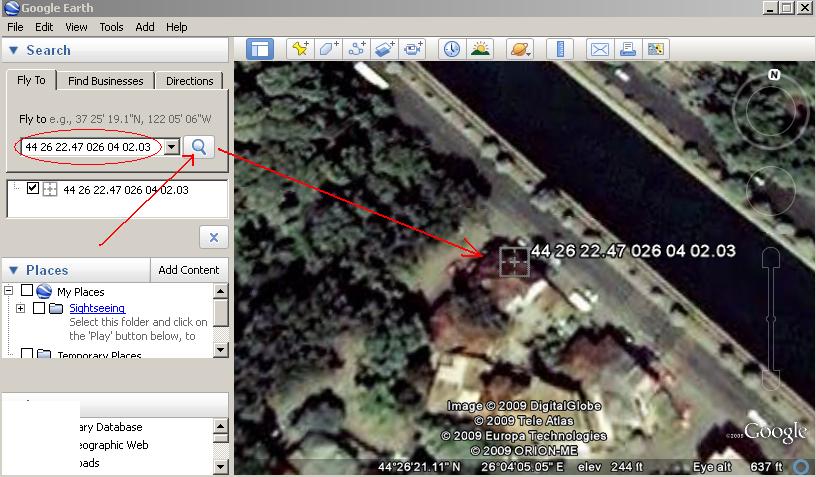Open the Sightseeing link
This screenshot has width=816, height=477.
click(x=97, y=308)
